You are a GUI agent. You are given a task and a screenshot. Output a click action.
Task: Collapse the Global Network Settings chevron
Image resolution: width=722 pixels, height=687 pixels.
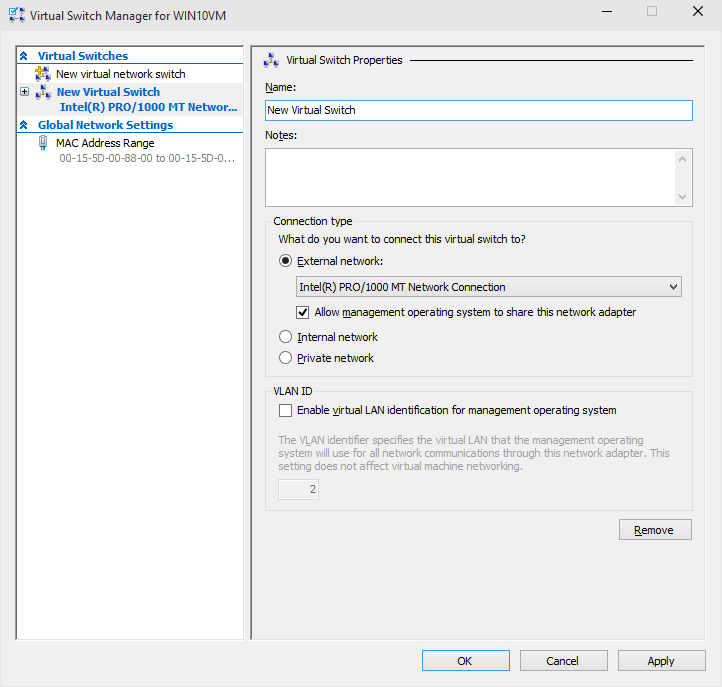[24, 125]
